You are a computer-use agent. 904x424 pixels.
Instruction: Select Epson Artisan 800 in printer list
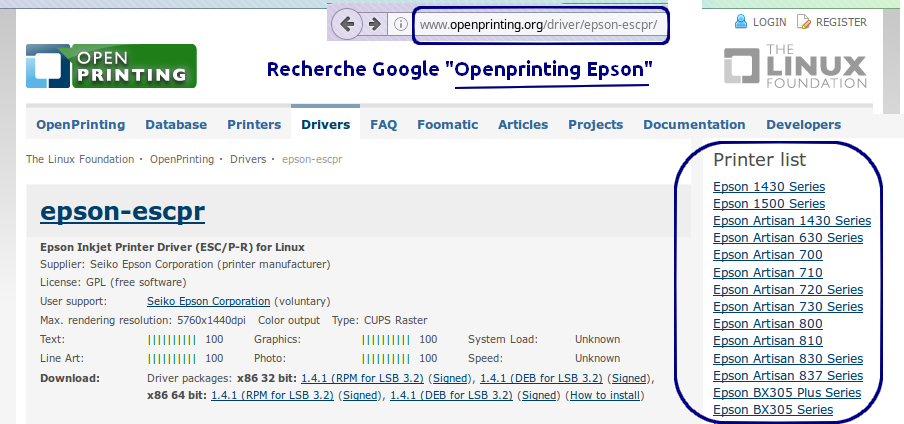point(768,324)
